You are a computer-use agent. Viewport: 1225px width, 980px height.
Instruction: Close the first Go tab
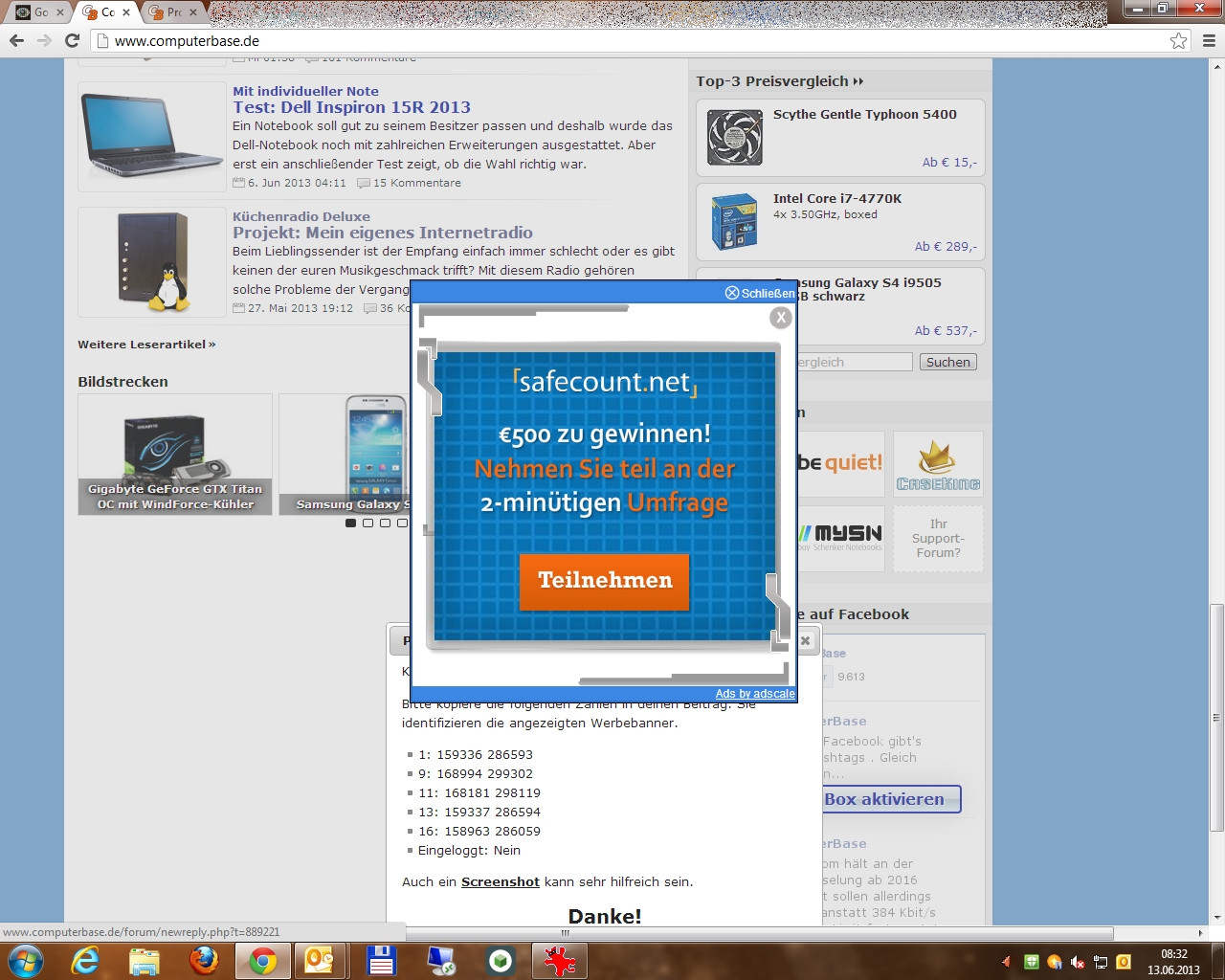[x=60, y=12]
